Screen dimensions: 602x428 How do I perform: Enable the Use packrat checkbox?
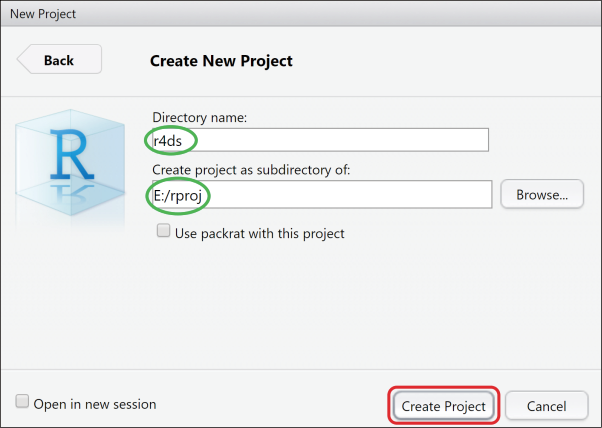pyautogui.click(x=163, y=232)
